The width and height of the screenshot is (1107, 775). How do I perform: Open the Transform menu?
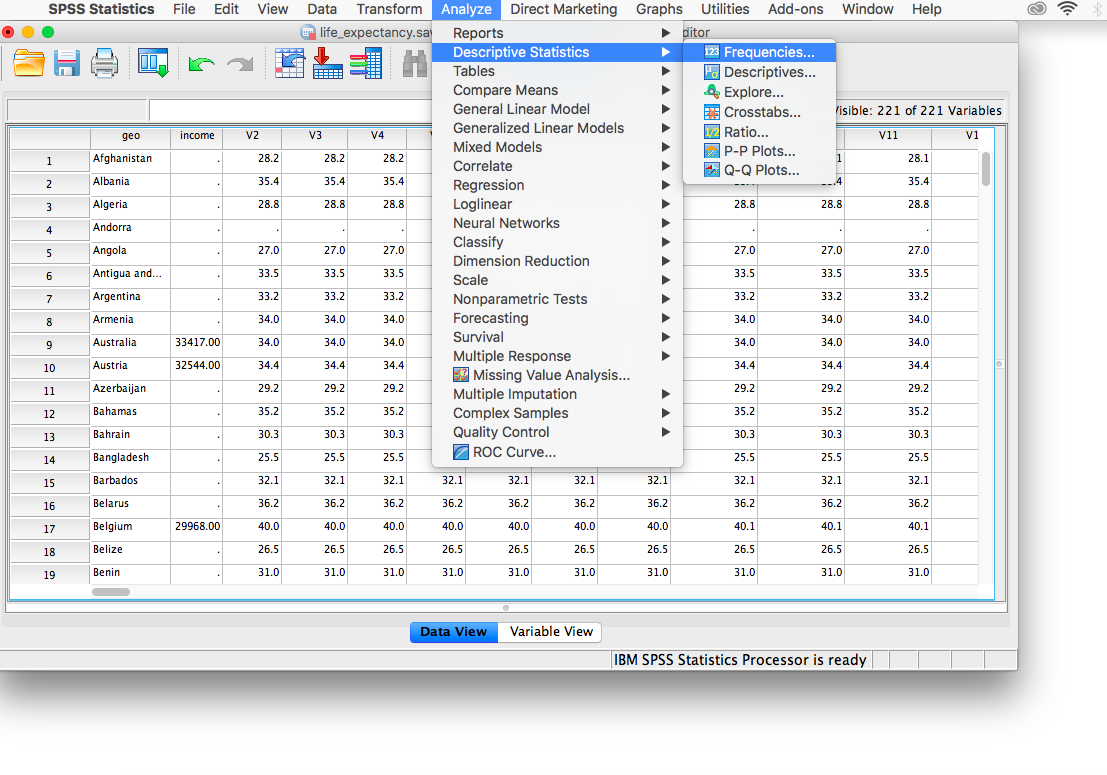[x=389, y=9]
